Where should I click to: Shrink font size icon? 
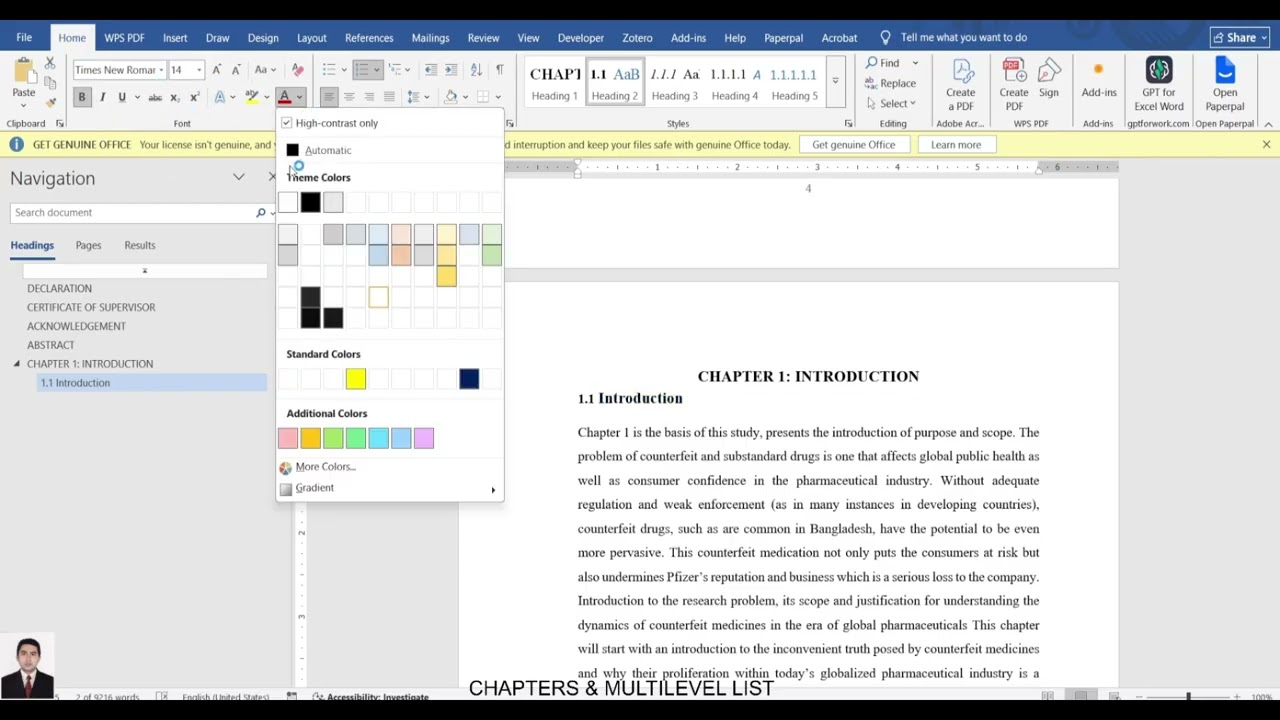point(236,70)
